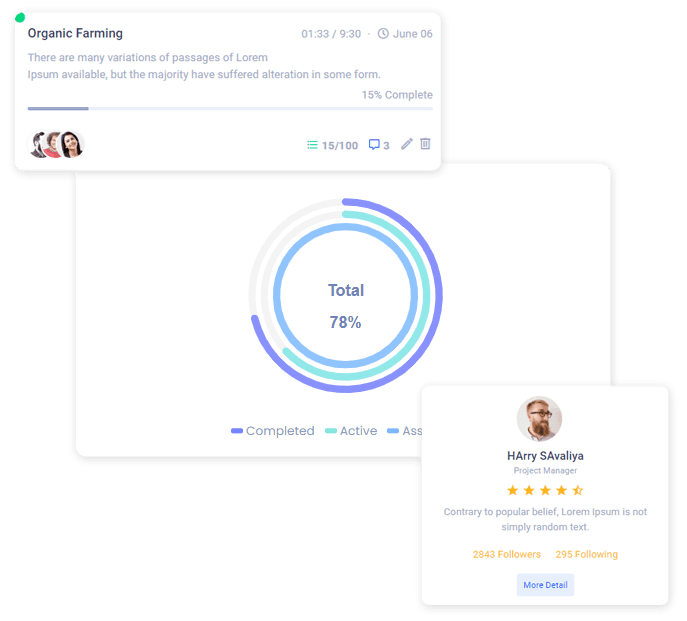The image size is (687, 621).
Task: Click the trash delete icon
Action: [x=425, y=144]
